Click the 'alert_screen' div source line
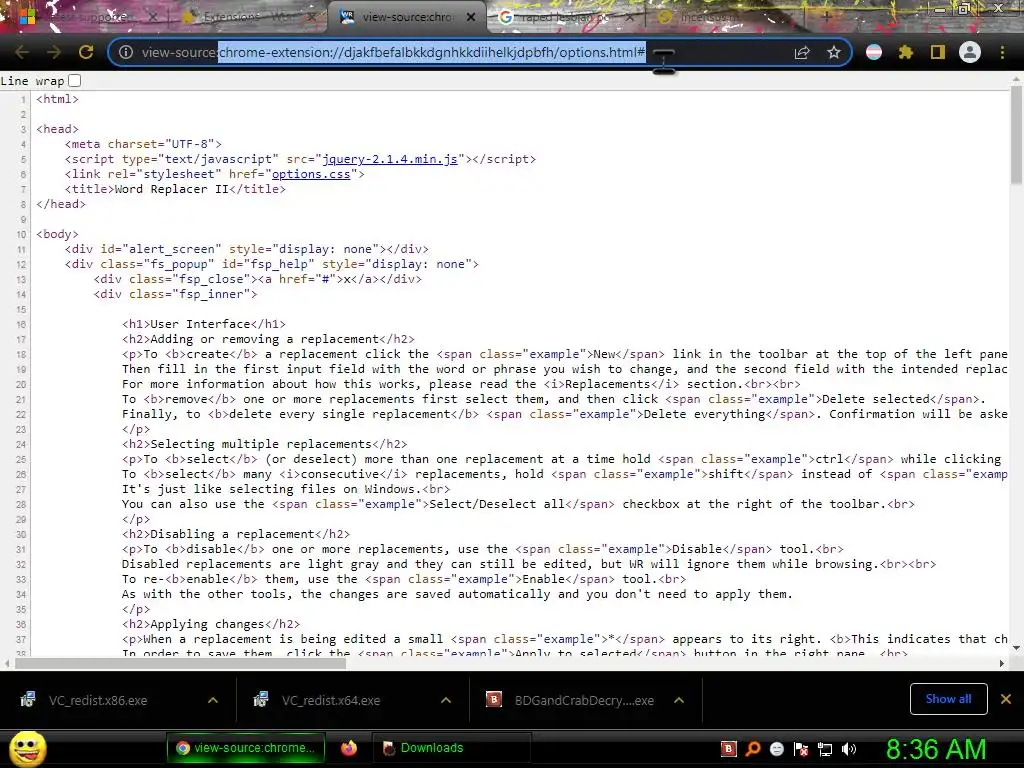Viewport: 1024px width, 768px height. coord(247,249)
